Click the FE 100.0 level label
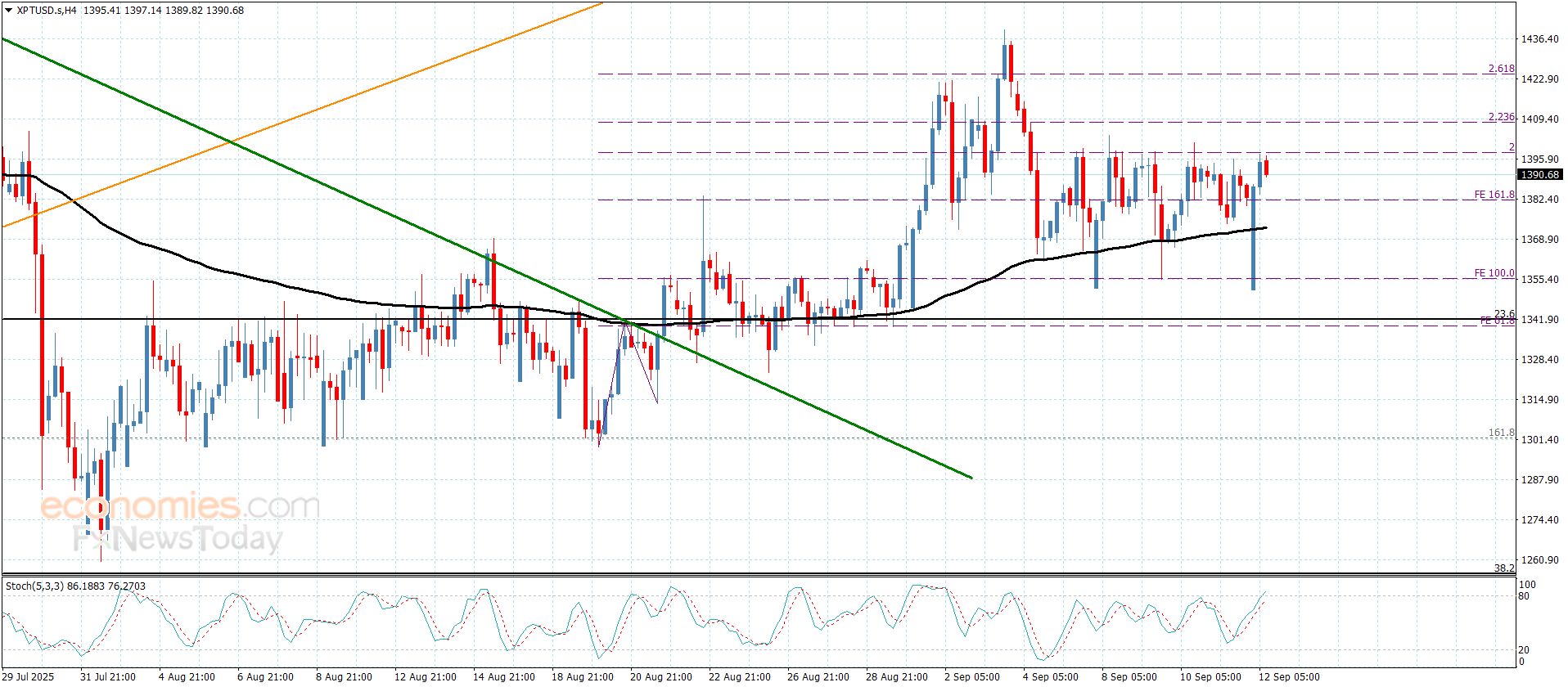 coord(1494,273)
